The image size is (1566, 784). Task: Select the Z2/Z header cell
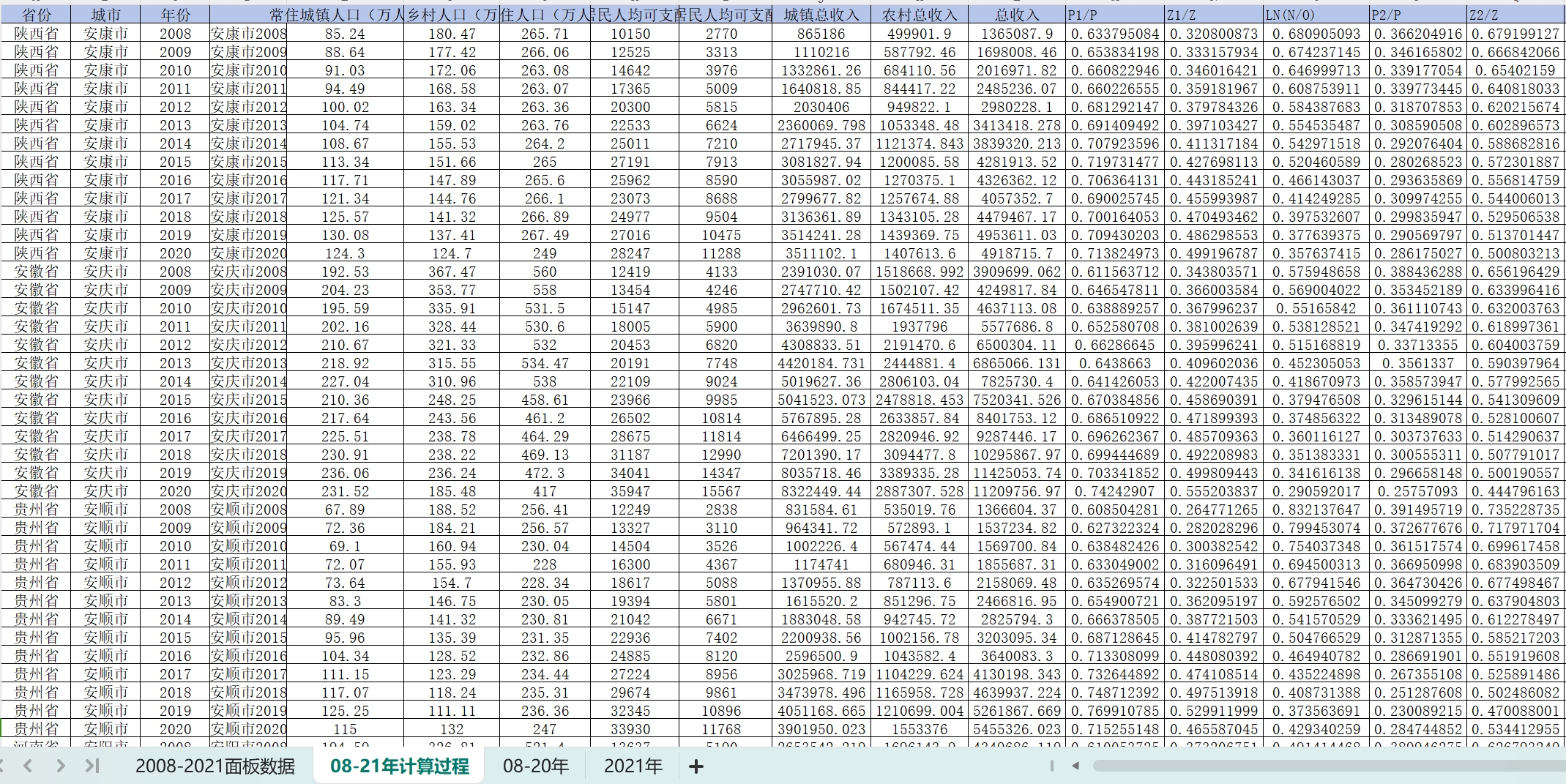[x=1516, y=15]
